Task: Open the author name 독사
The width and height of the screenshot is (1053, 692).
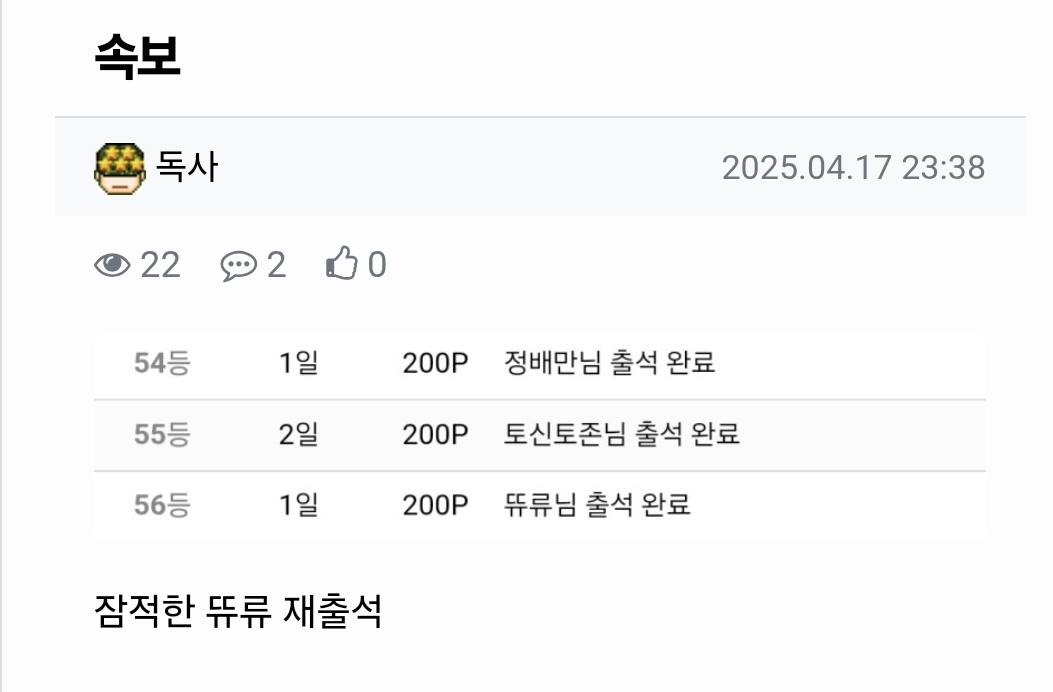Action: click(187, 167)
